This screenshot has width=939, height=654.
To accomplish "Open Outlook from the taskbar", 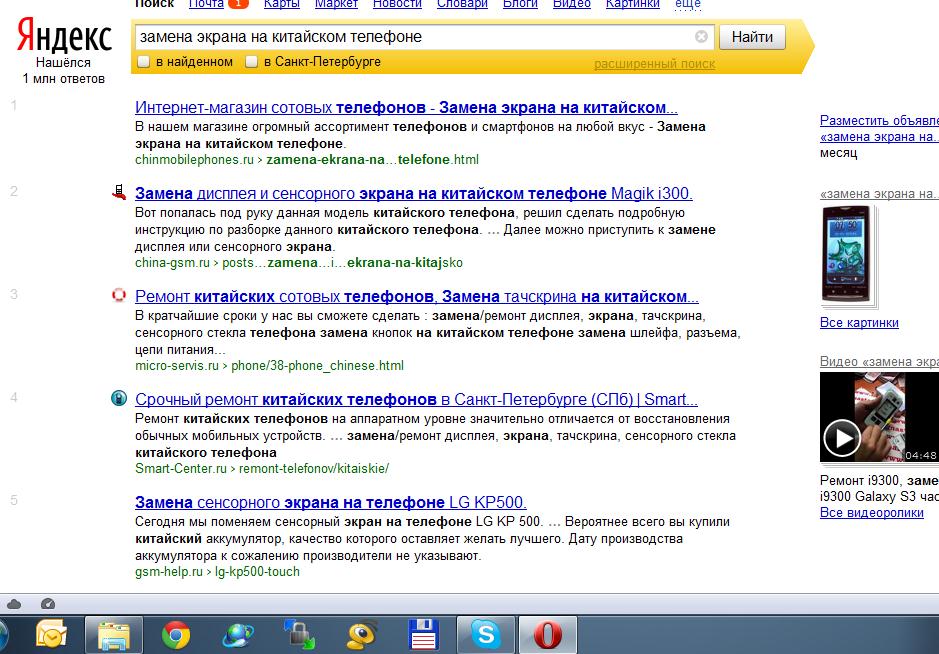I will click(x=51, y=635).
